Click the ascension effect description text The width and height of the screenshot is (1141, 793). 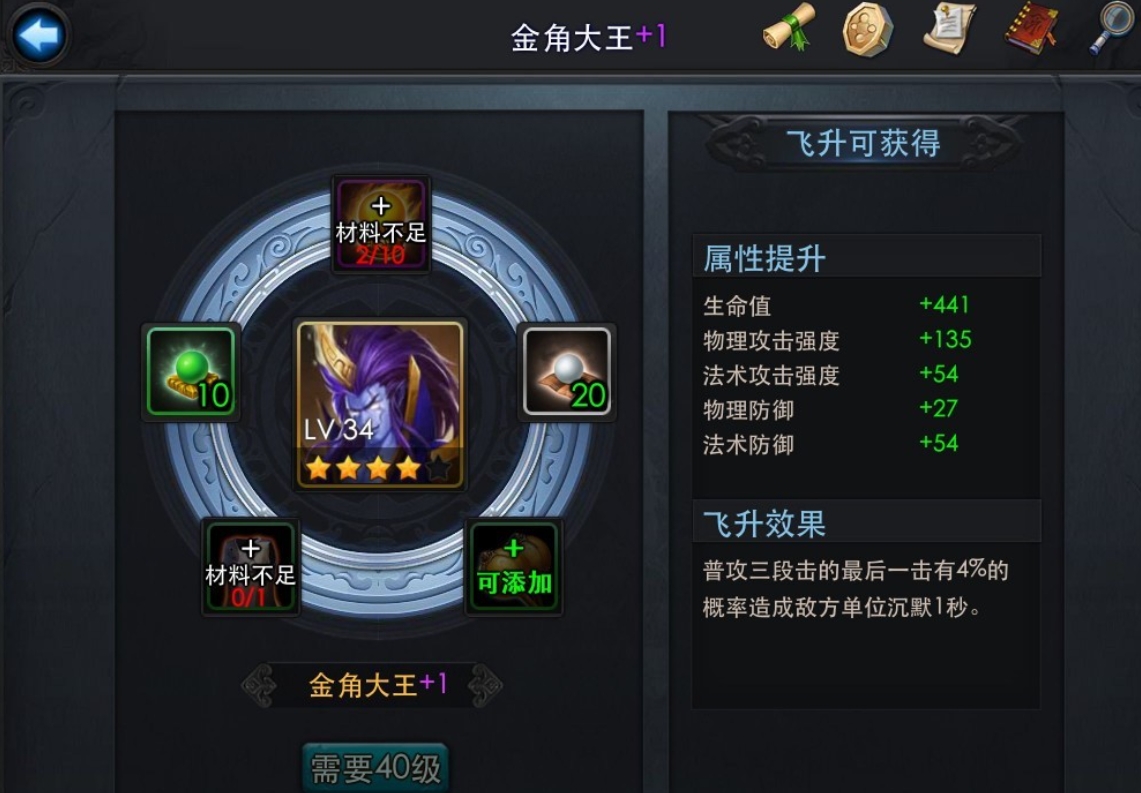pos(856,588)
